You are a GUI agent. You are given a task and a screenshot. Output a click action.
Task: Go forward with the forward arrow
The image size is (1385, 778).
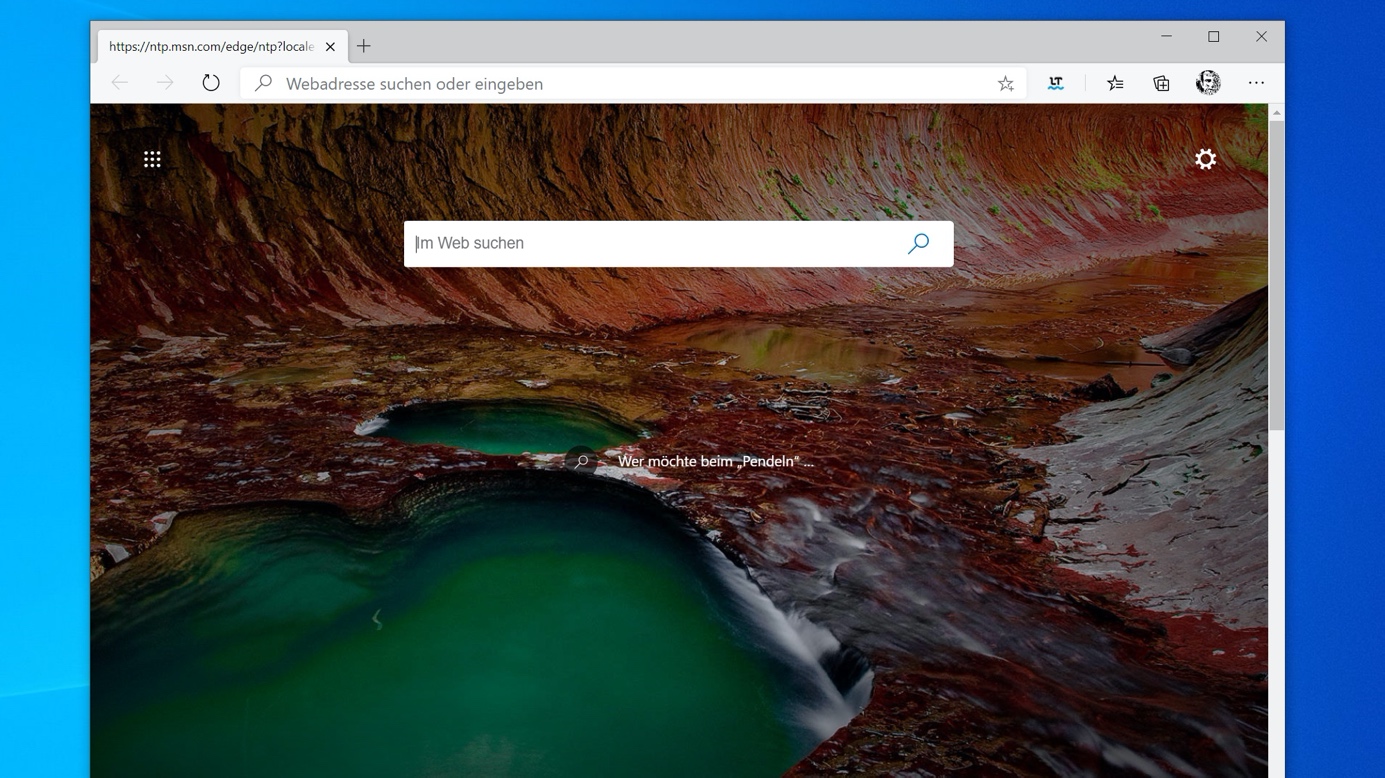coord(165,83)
